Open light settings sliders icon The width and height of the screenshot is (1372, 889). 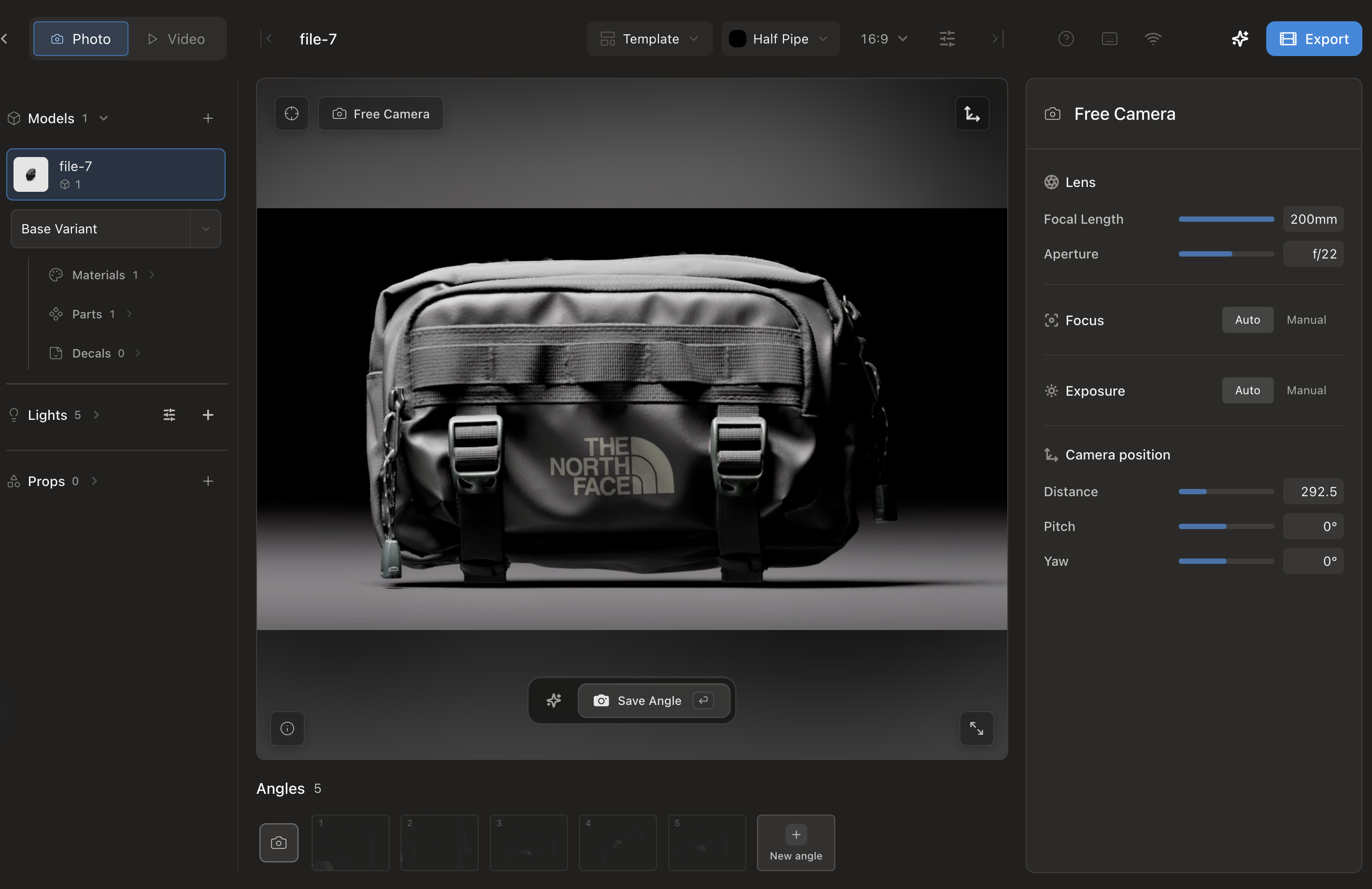tap(169, 415)
